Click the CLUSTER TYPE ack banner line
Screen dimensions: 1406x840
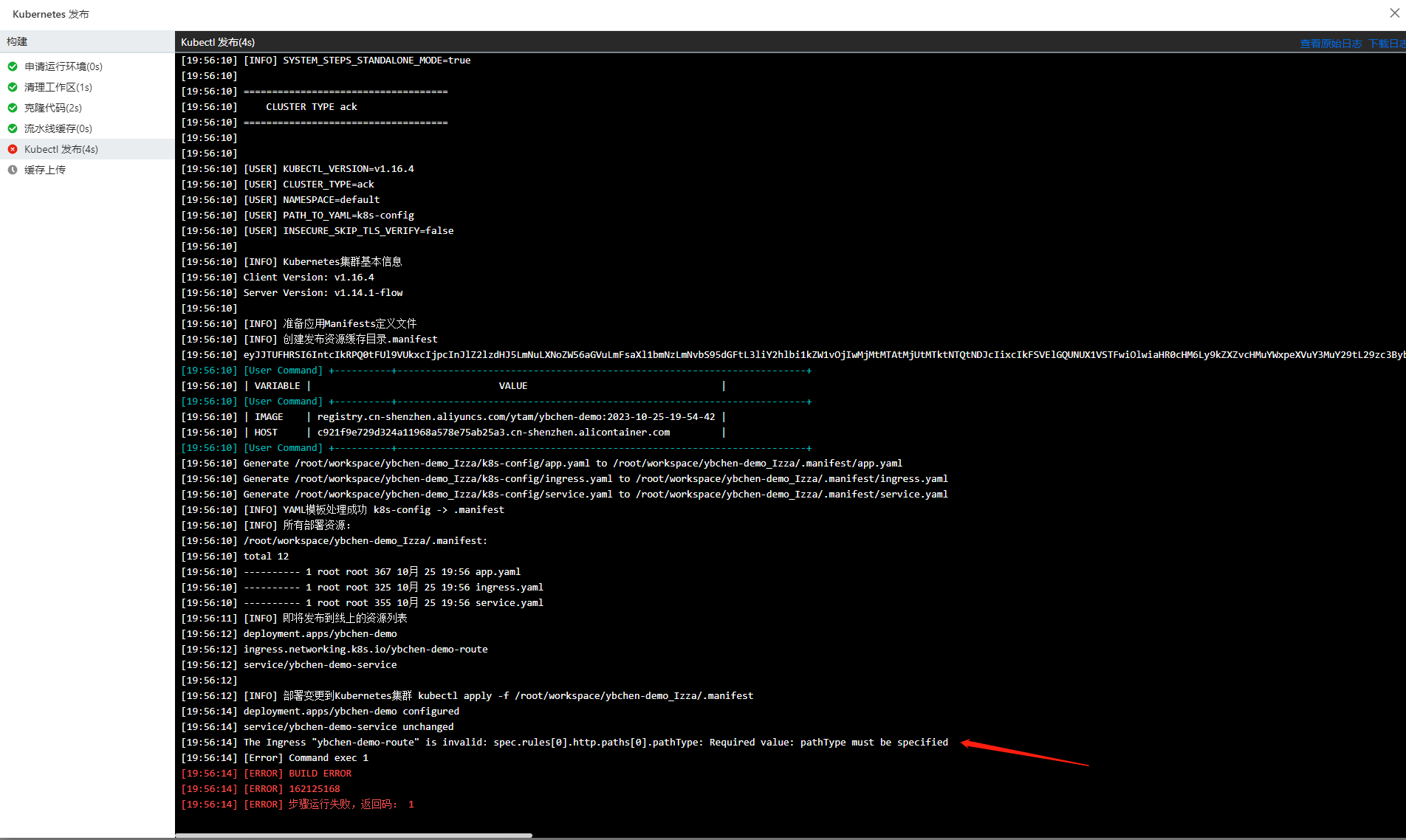(x=270, y=107)
